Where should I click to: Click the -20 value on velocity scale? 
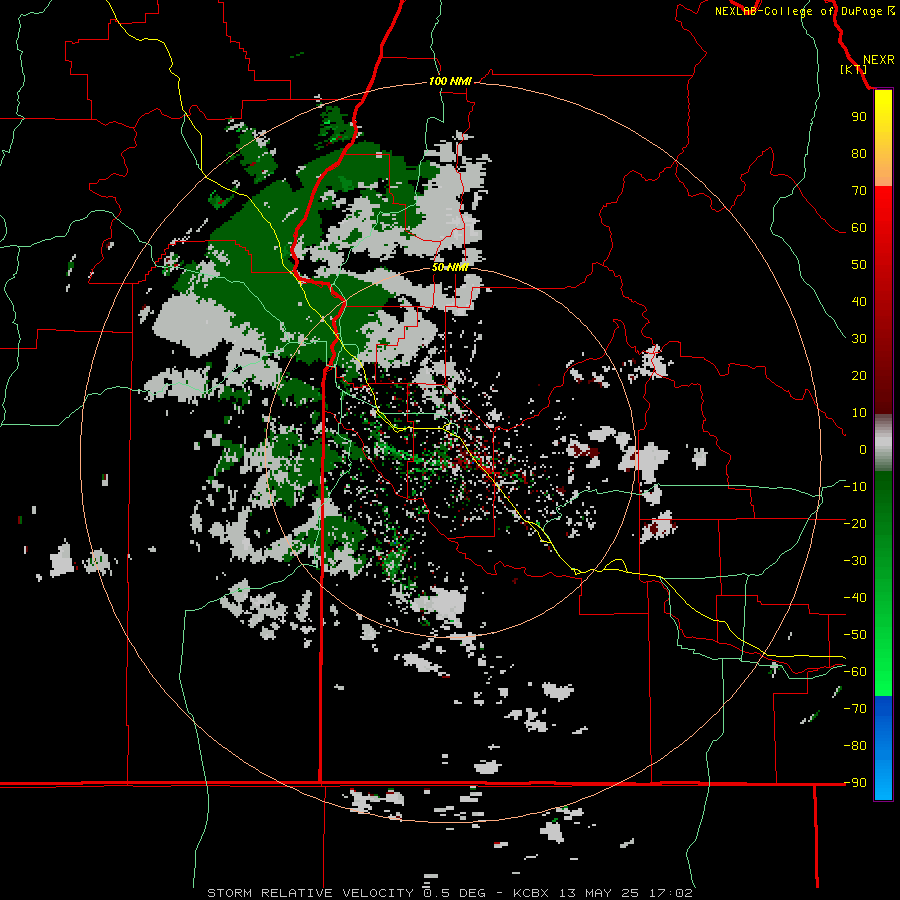point(855,523)
